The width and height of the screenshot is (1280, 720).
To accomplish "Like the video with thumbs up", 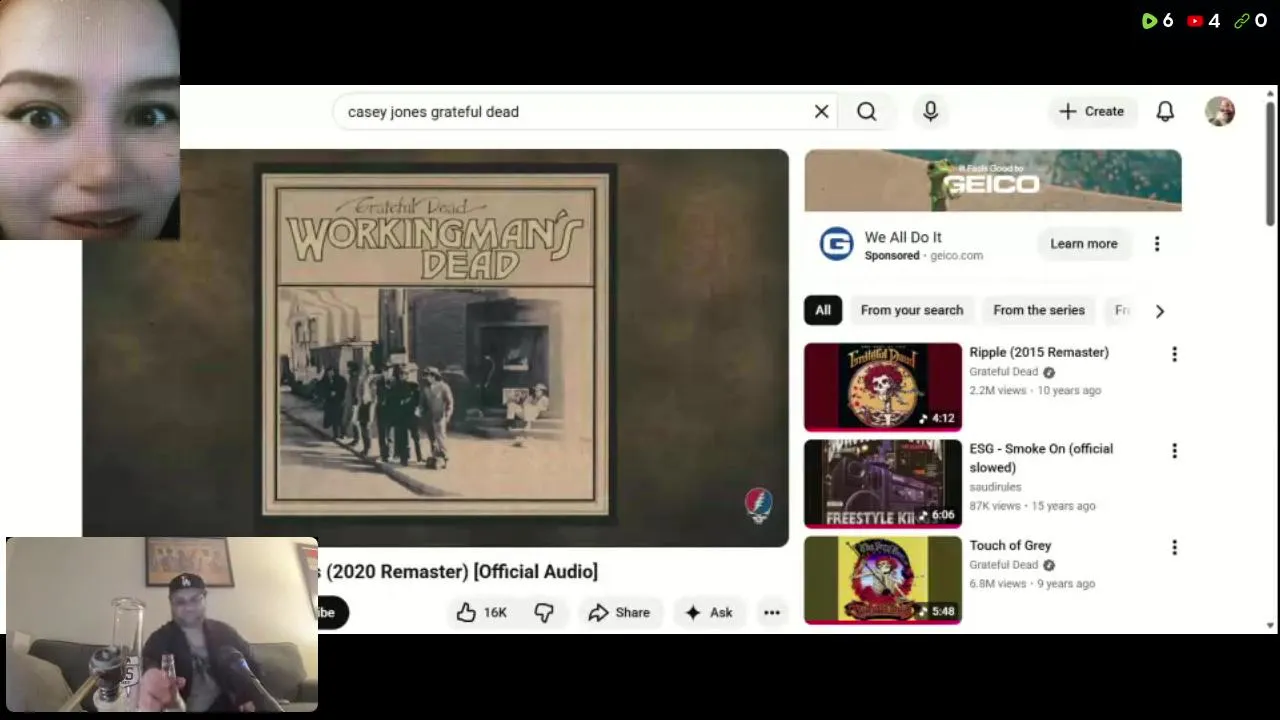I will tap(482, 613).
